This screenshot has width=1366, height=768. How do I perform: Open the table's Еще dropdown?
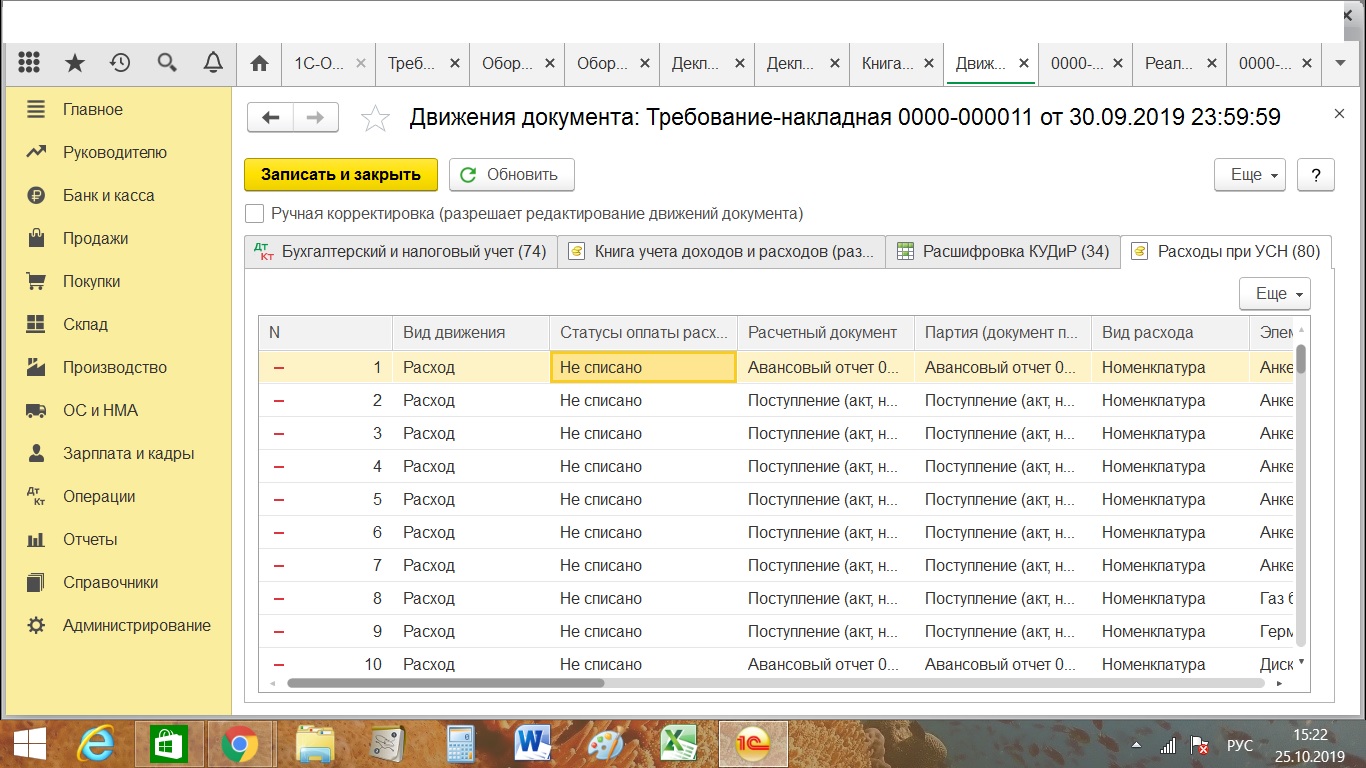pyautogui.click(x=1274, y=294)
